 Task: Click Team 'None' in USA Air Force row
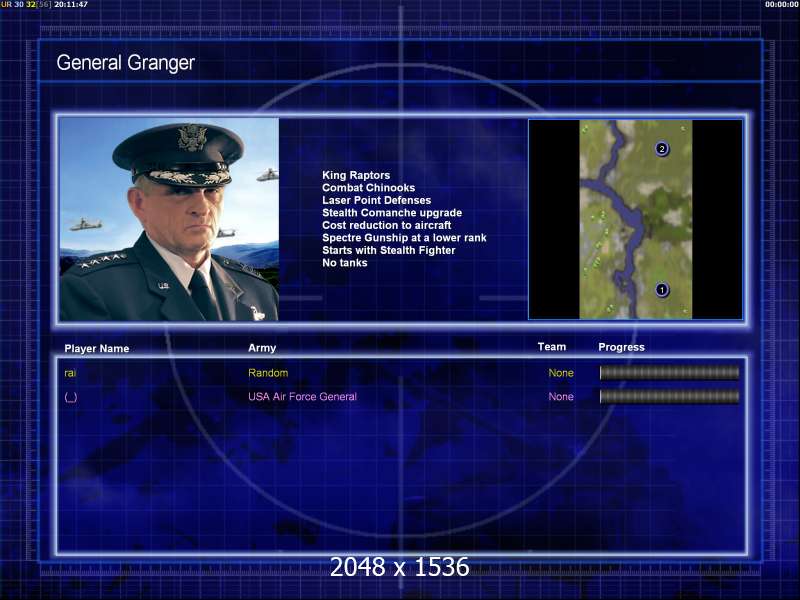[x=561, y=396]
